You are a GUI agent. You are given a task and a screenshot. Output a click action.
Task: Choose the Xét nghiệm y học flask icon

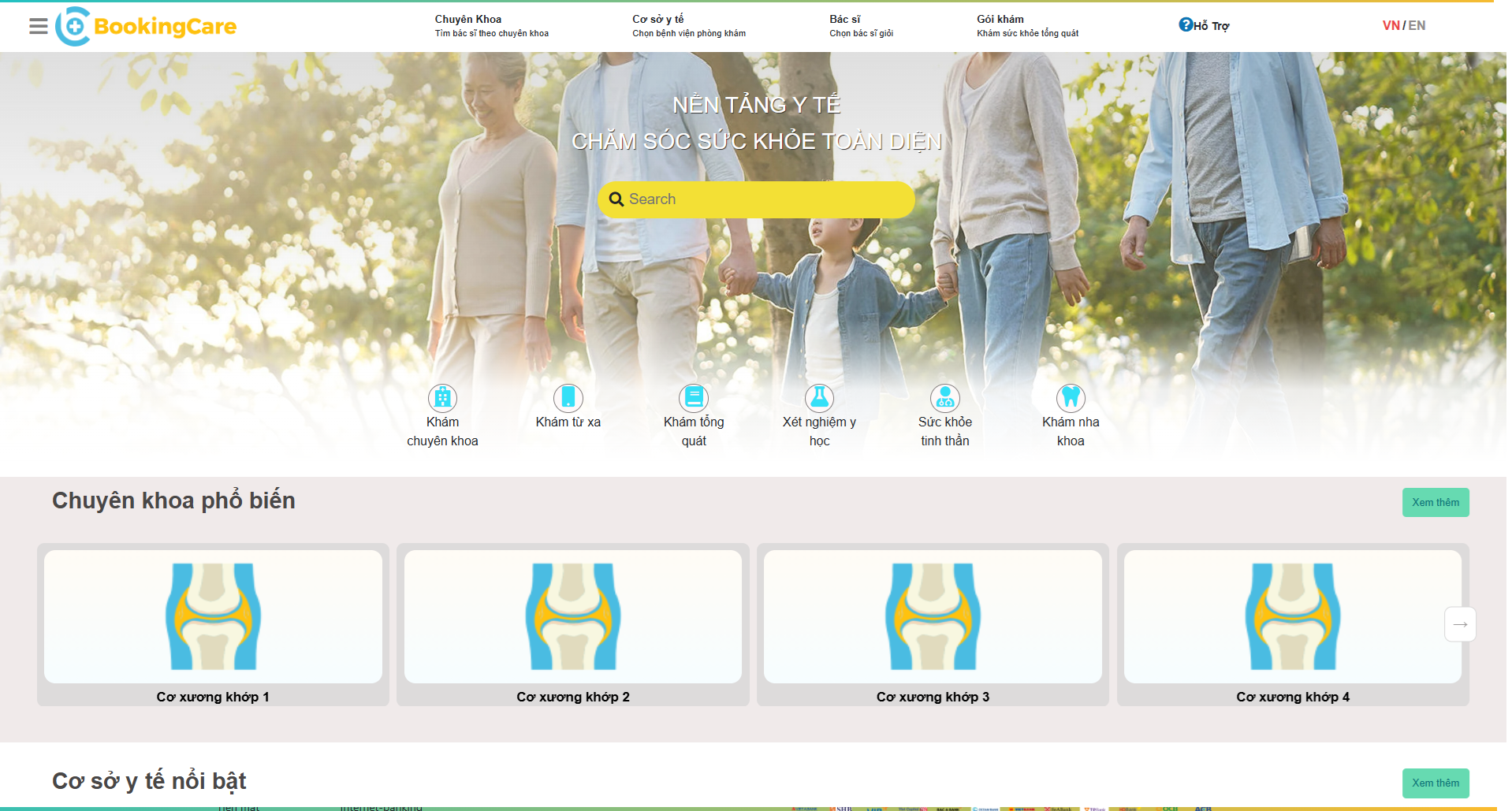(819, 398)
